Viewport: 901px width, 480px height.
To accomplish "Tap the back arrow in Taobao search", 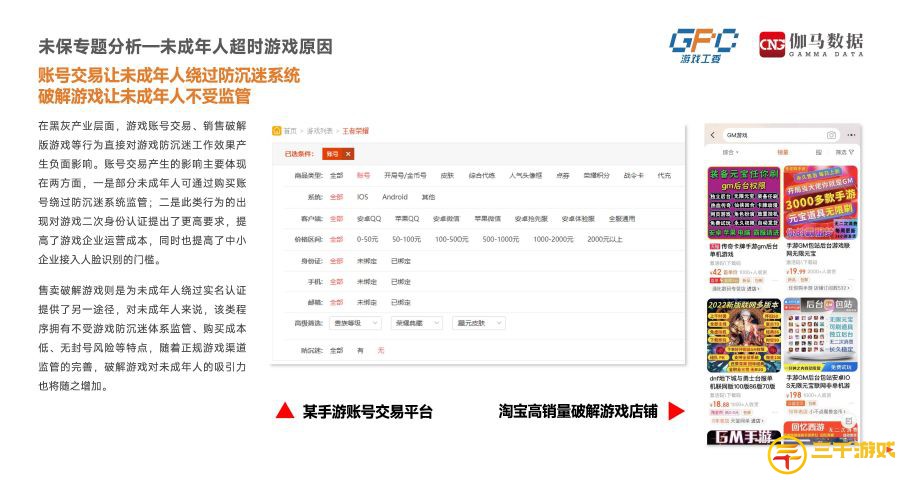I will click(x=713, y=135).
